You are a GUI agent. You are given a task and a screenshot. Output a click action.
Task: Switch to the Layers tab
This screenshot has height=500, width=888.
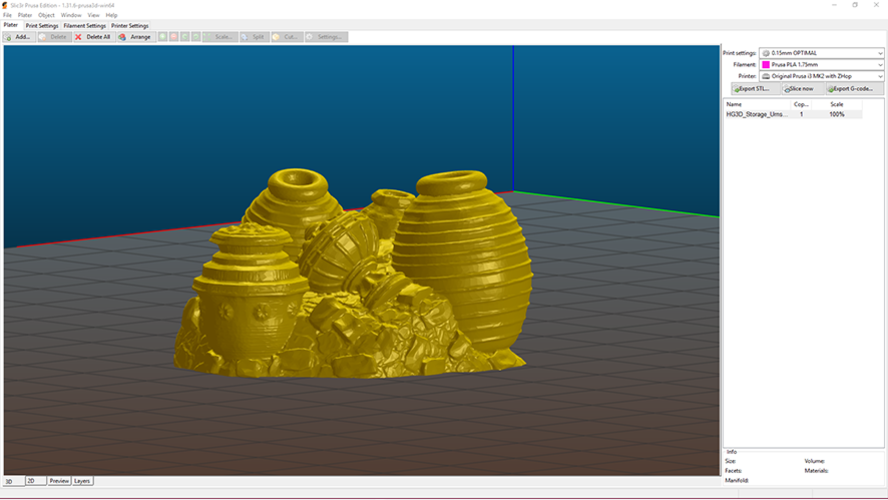[x=82, y=481]
